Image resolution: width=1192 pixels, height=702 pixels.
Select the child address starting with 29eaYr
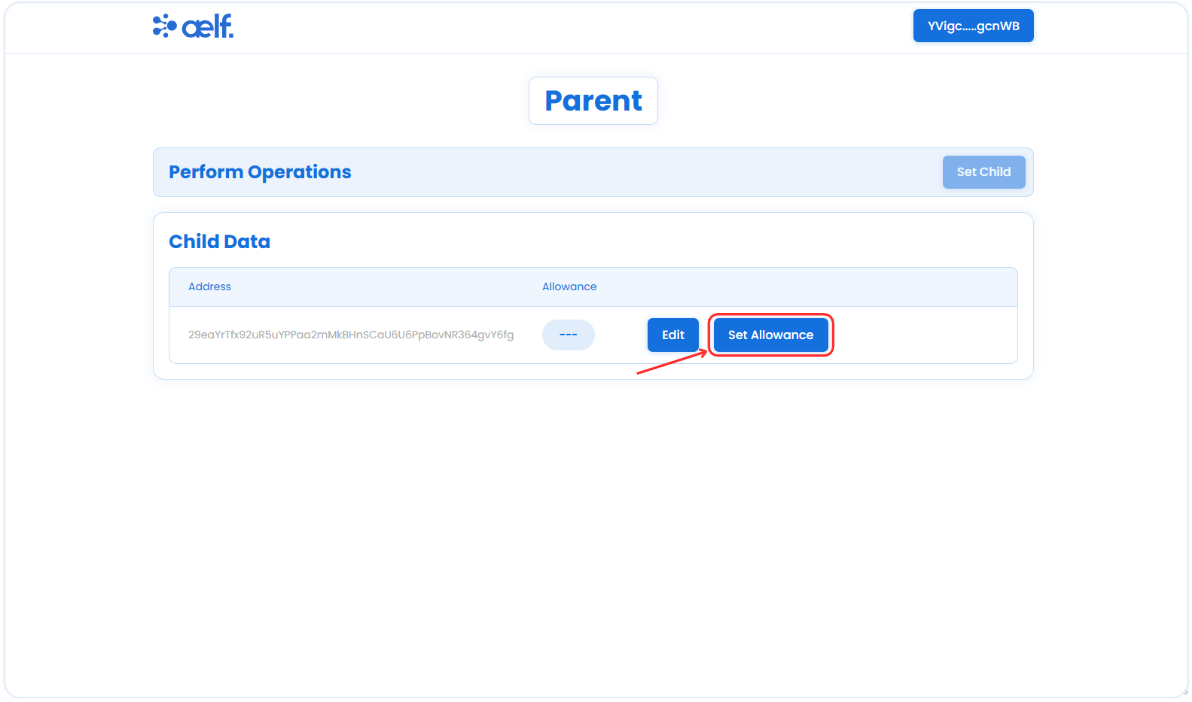tap(351, 335)
